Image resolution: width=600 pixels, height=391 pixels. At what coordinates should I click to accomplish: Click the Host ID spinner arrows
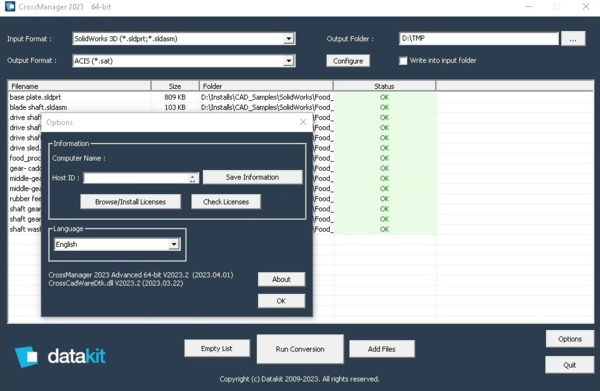pos(192,178)
